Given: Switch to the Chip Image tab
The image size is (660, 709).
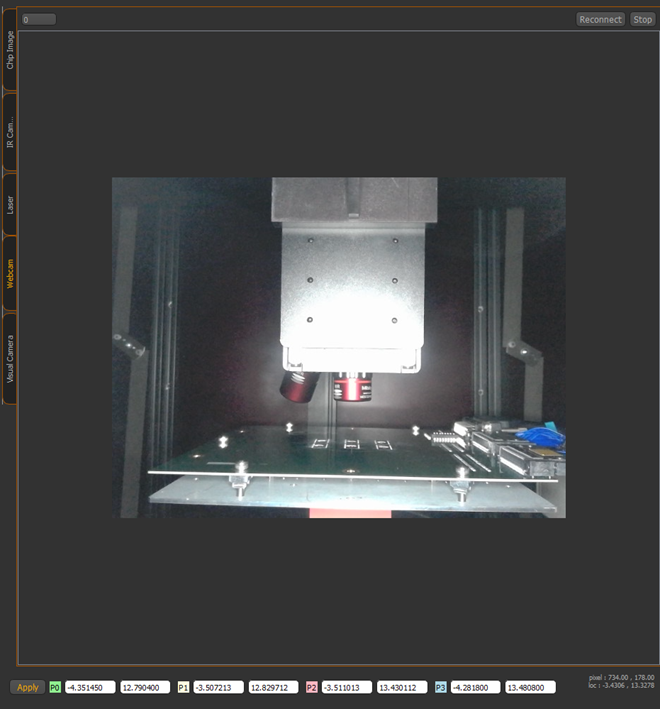Looking at the screenshot, I should [x=9, y=49].
